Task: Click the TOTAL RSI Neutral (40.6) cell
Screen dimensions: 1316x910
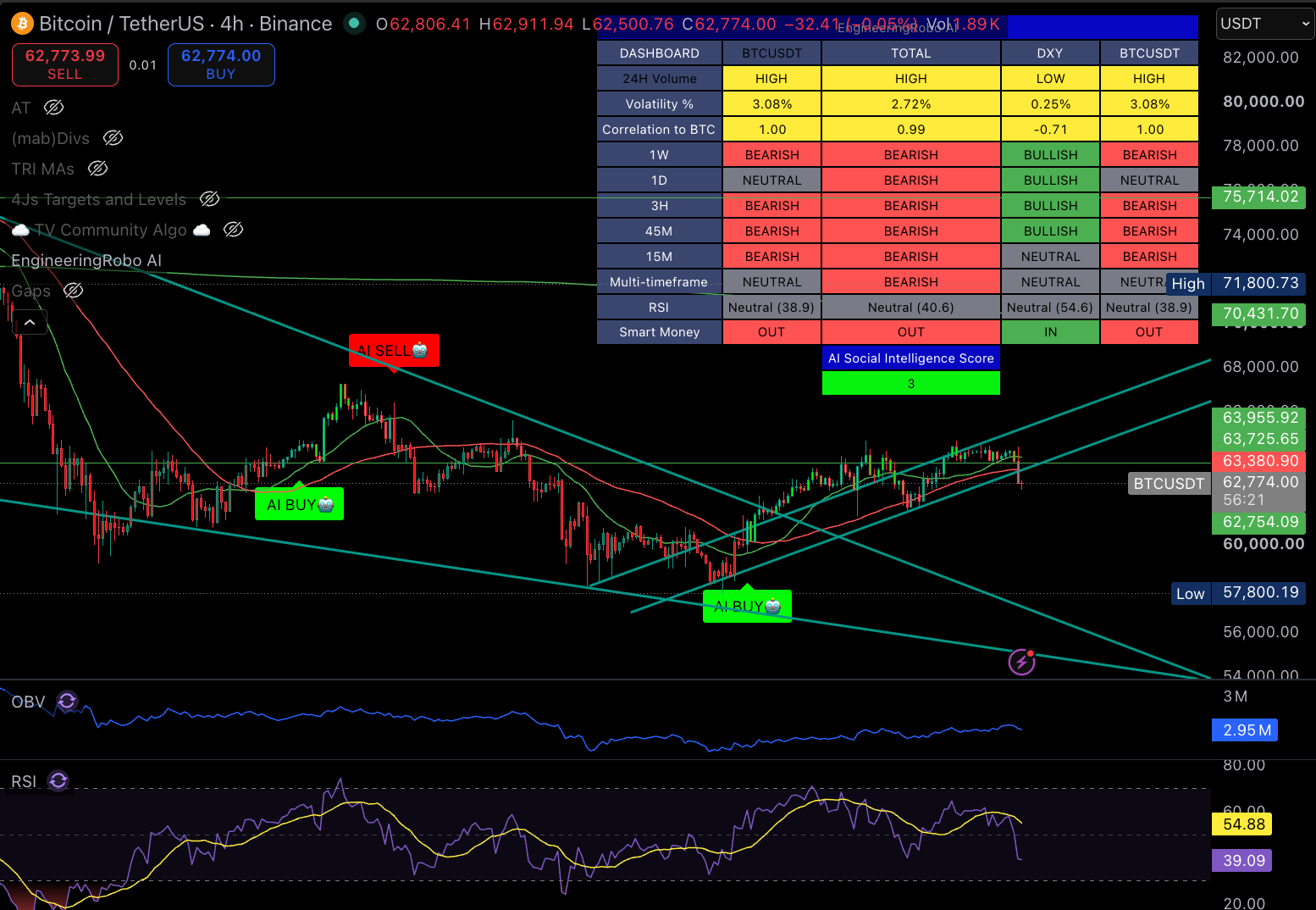Action: [x=911, y=307]
